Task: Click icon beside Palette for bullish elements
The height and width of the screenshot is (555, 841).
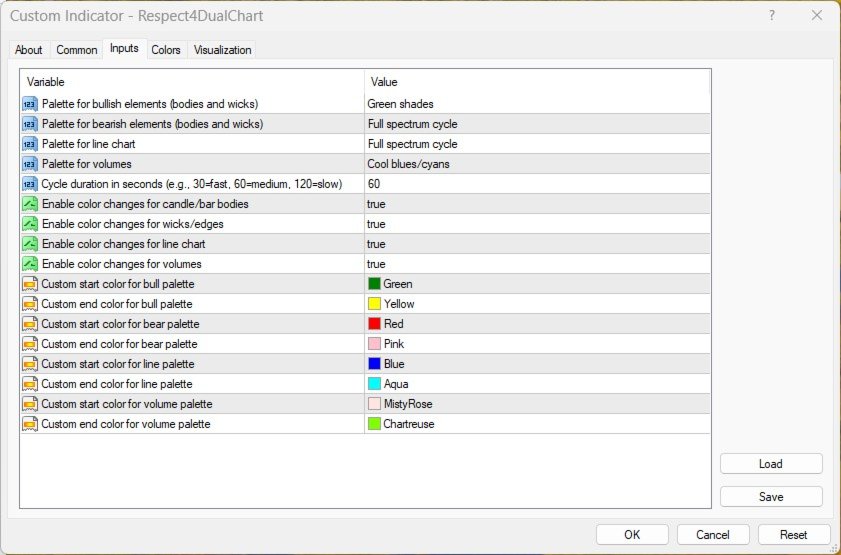Action: [30, 103]
